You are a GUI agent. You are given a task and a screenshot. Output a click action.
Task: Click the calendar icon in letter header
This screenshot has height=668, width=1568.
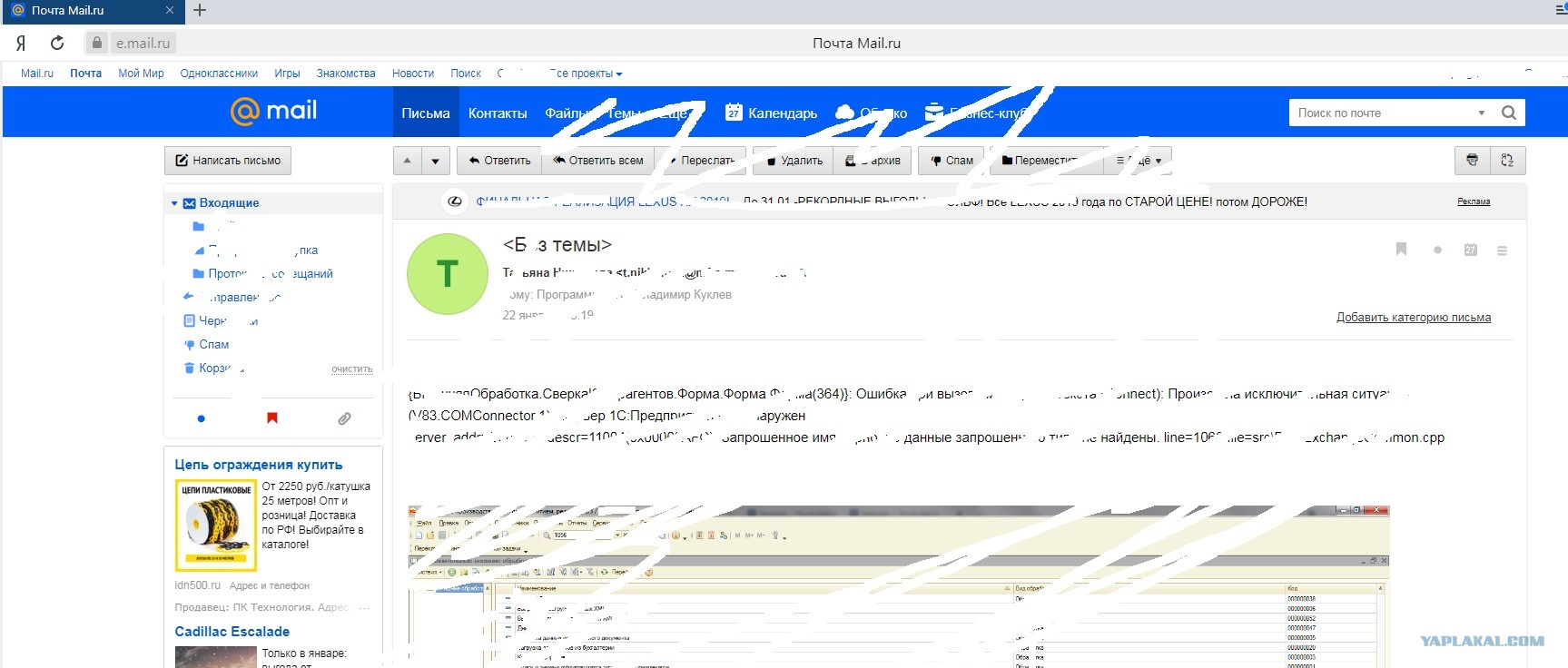click(x=1471, y=250)
